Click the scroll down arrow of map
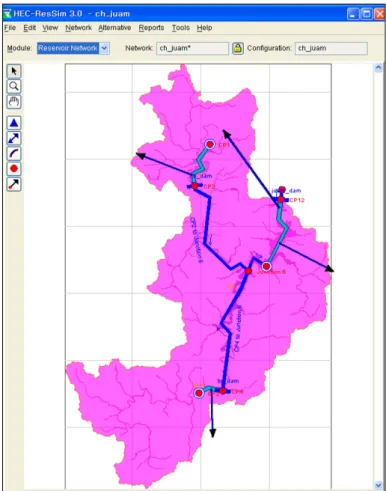The height and width of the screenshot is (491, 386). point(378,485)
